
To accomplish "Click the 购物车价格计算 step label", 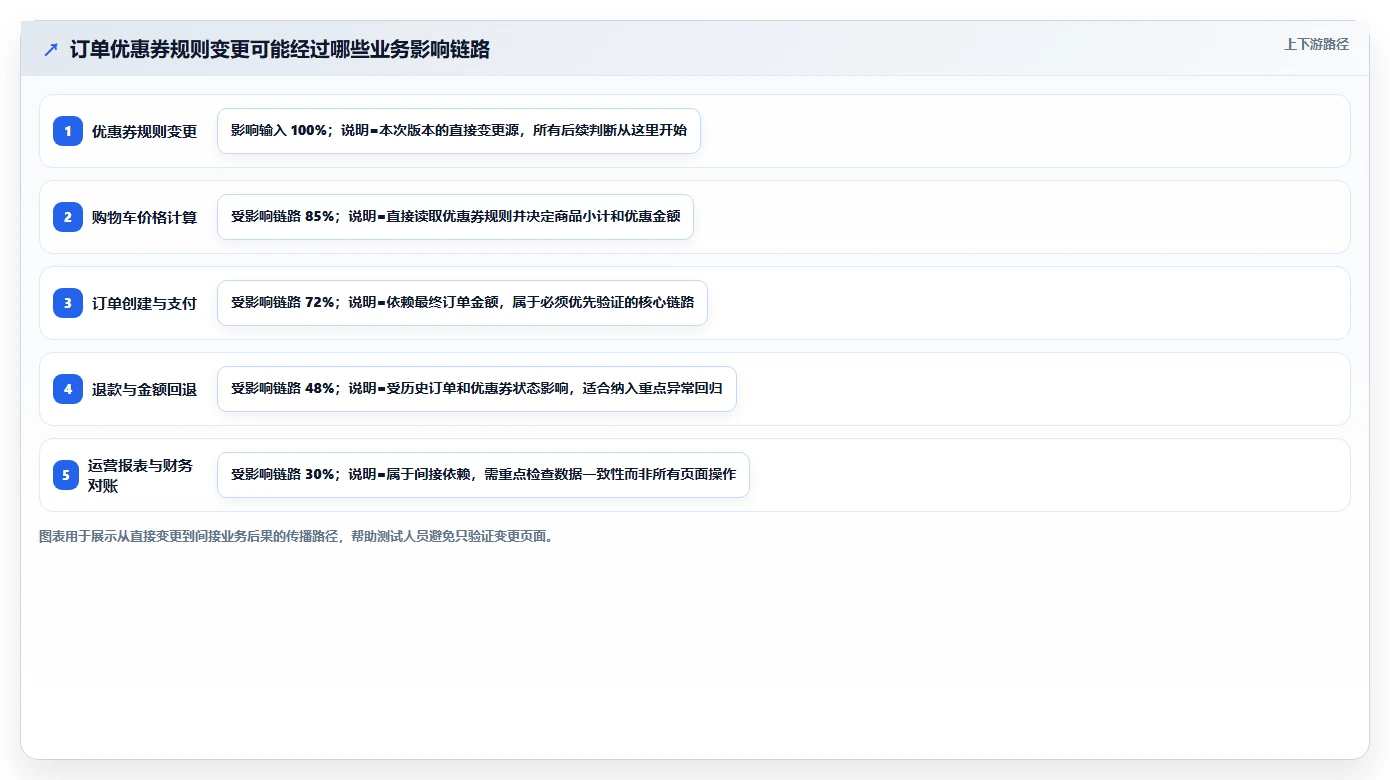I will click(144, 217).
